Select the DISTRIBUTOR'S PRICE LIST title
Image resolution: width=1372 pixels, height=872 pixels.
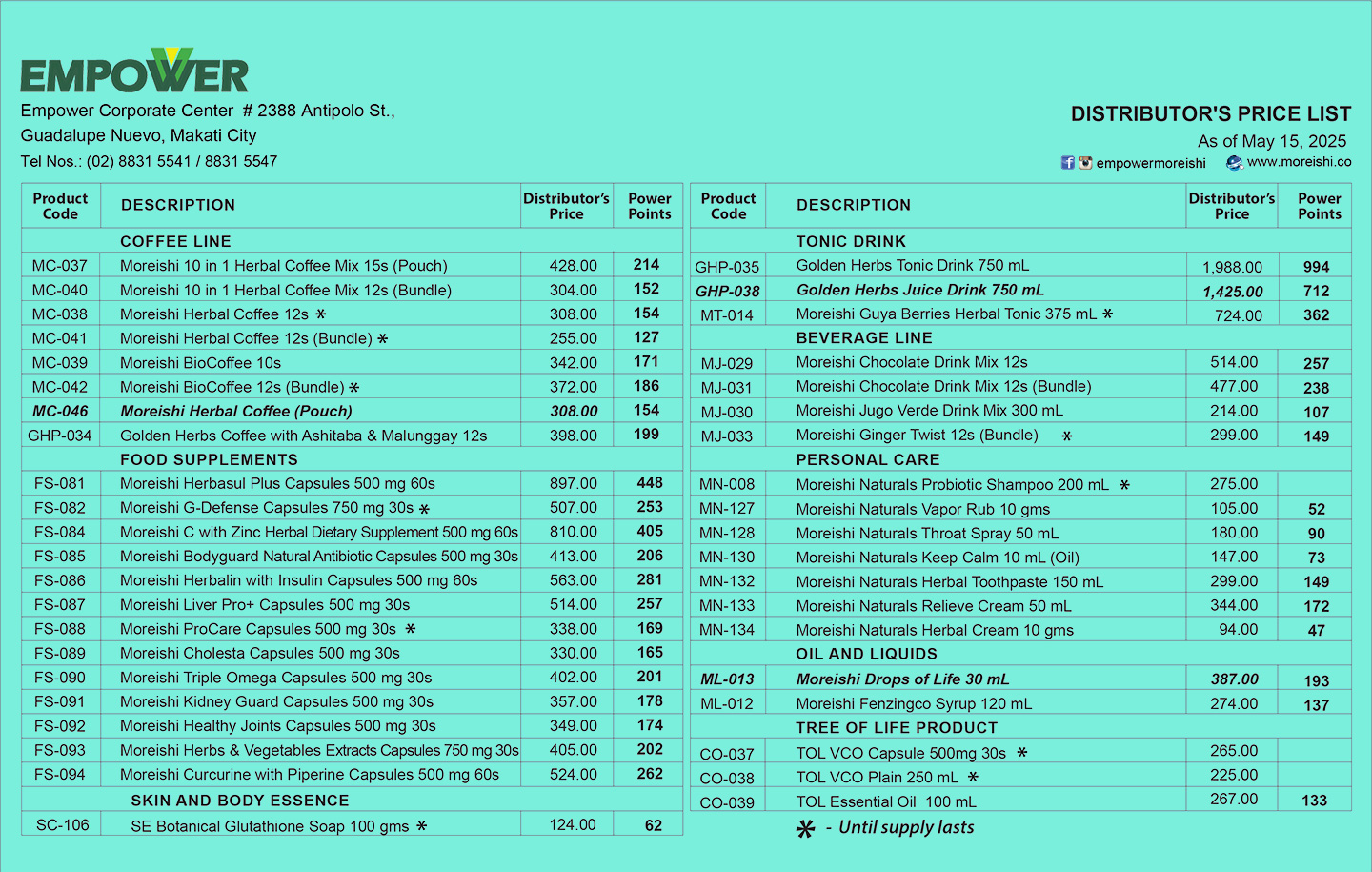click(x=1211, y=114)
